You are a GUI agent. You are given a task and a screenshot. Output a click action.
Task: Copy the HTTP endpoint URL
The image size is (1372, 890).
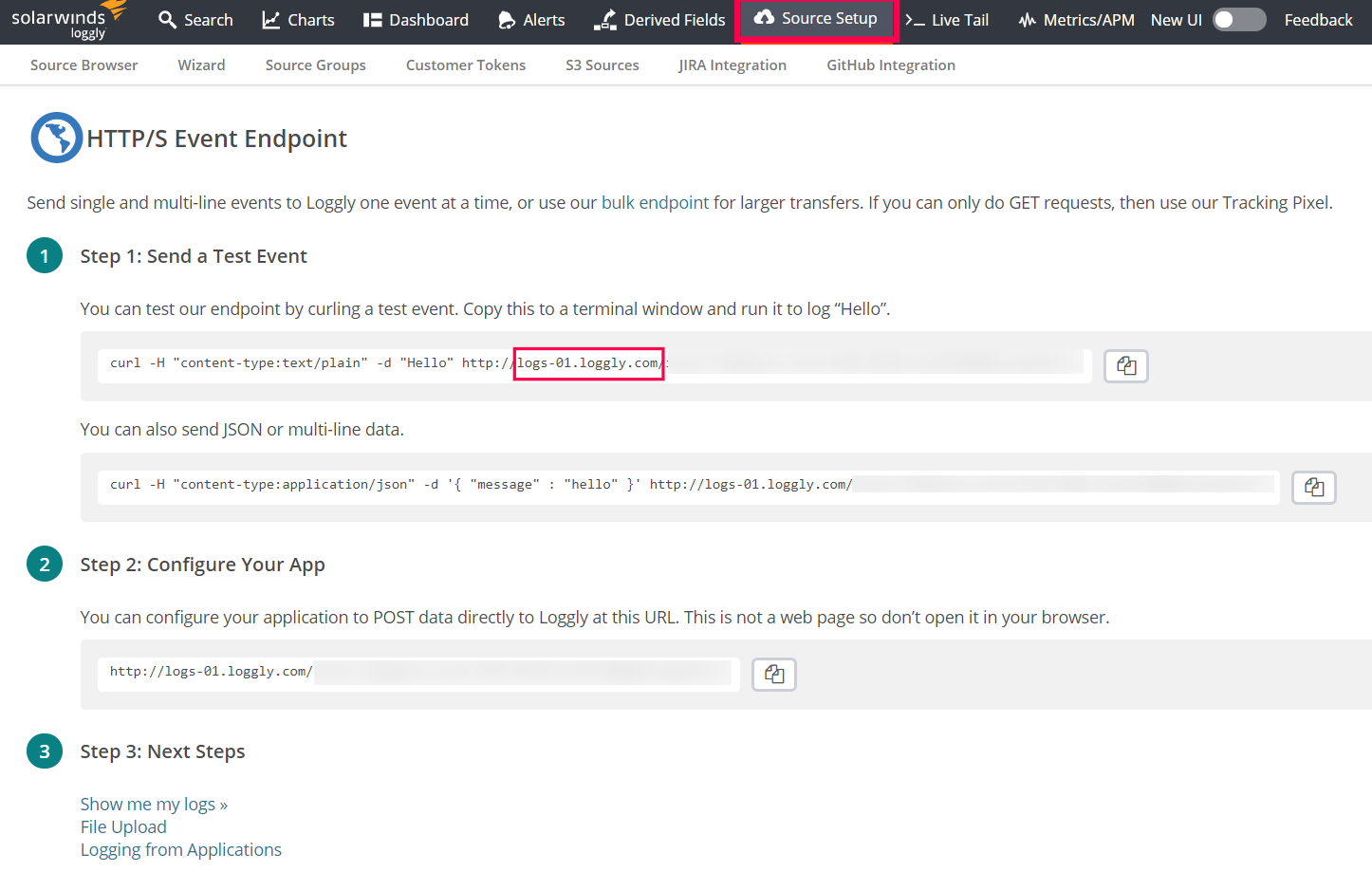[x=773, y=675]
